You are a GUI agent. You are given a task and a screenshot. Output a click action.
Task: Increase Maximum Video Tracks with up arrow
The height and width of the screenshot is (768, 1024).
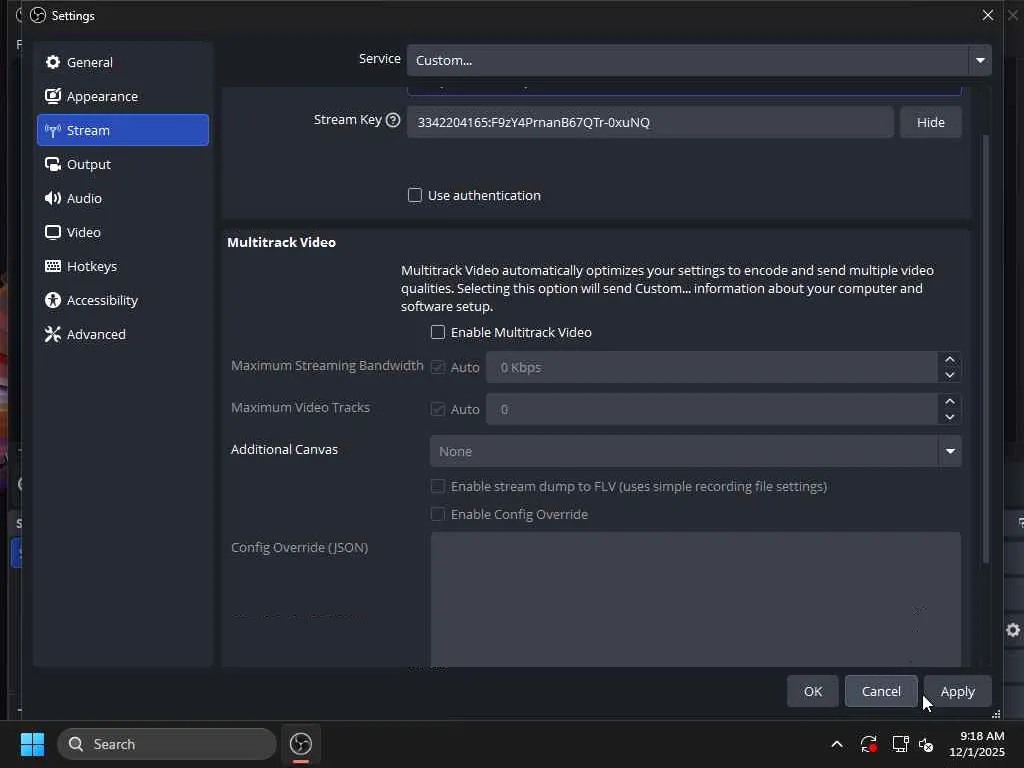tap(950, 401)
